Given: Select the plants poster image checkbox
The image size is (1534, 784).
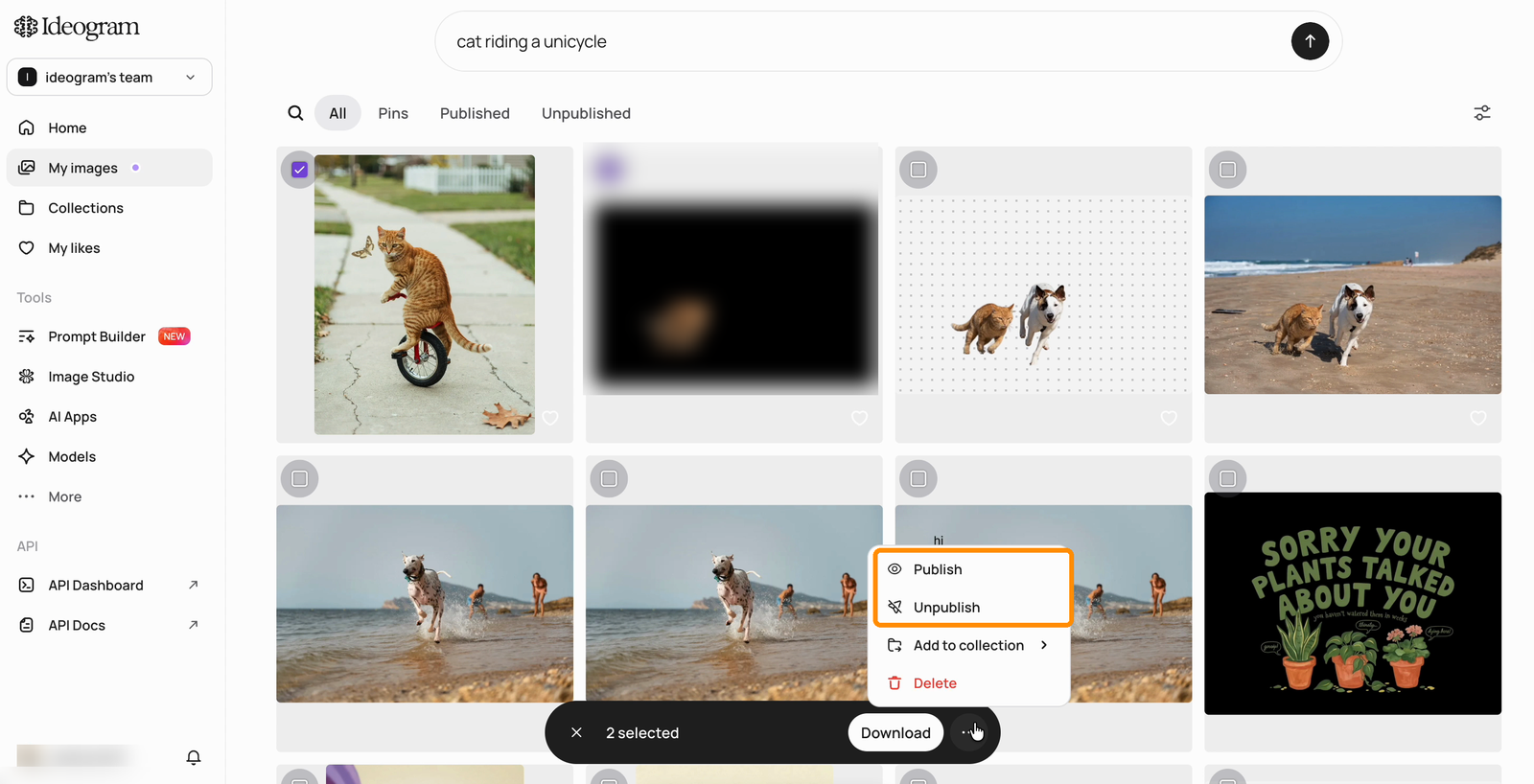Looking at the screenshot, I should pos(1228,478).
